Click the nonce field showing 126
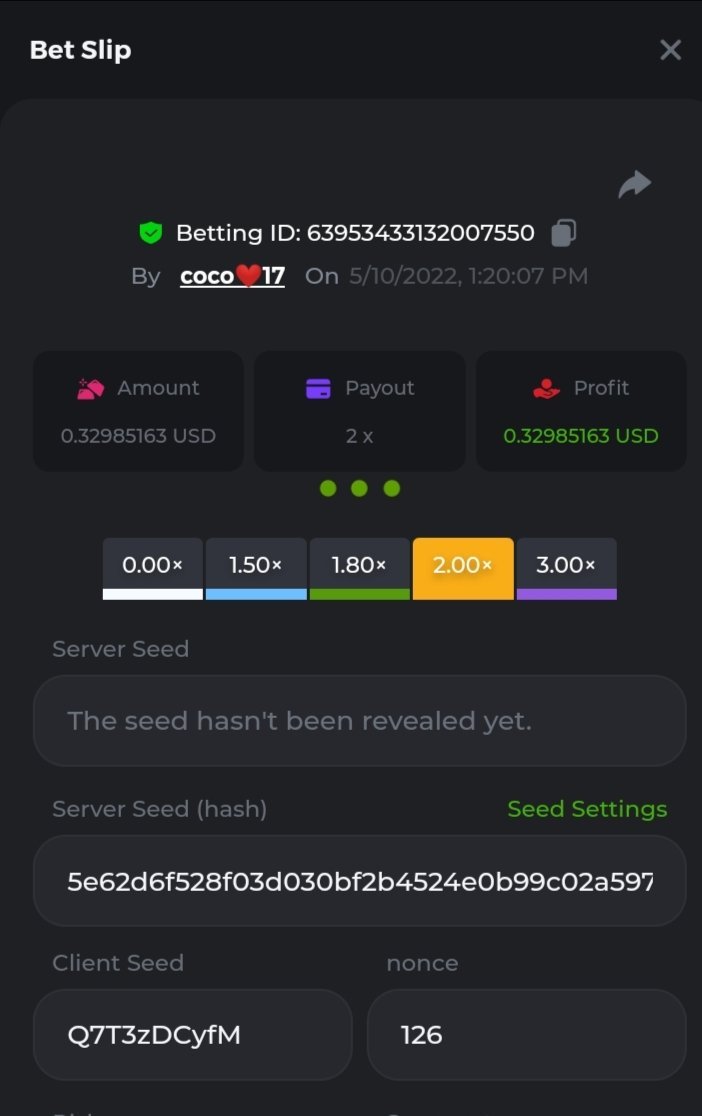702x1116 pixels. pos(526,1035)
